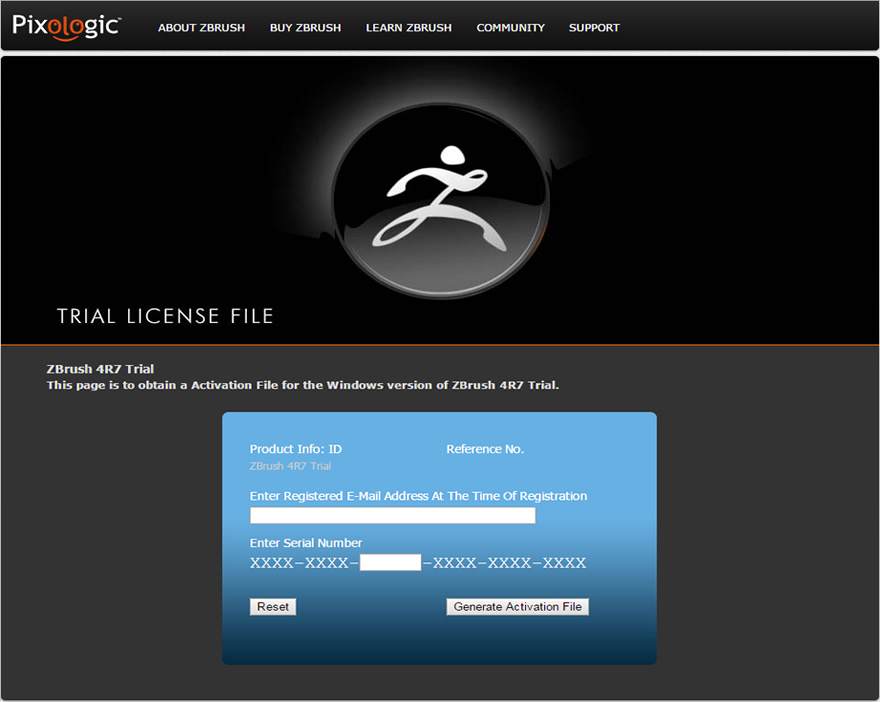The width and height of the screenshot is (880, 702).
Task: Click the greyed 'ZBrush 4R7 Trial' product text
Action: (x=290, y=466)
